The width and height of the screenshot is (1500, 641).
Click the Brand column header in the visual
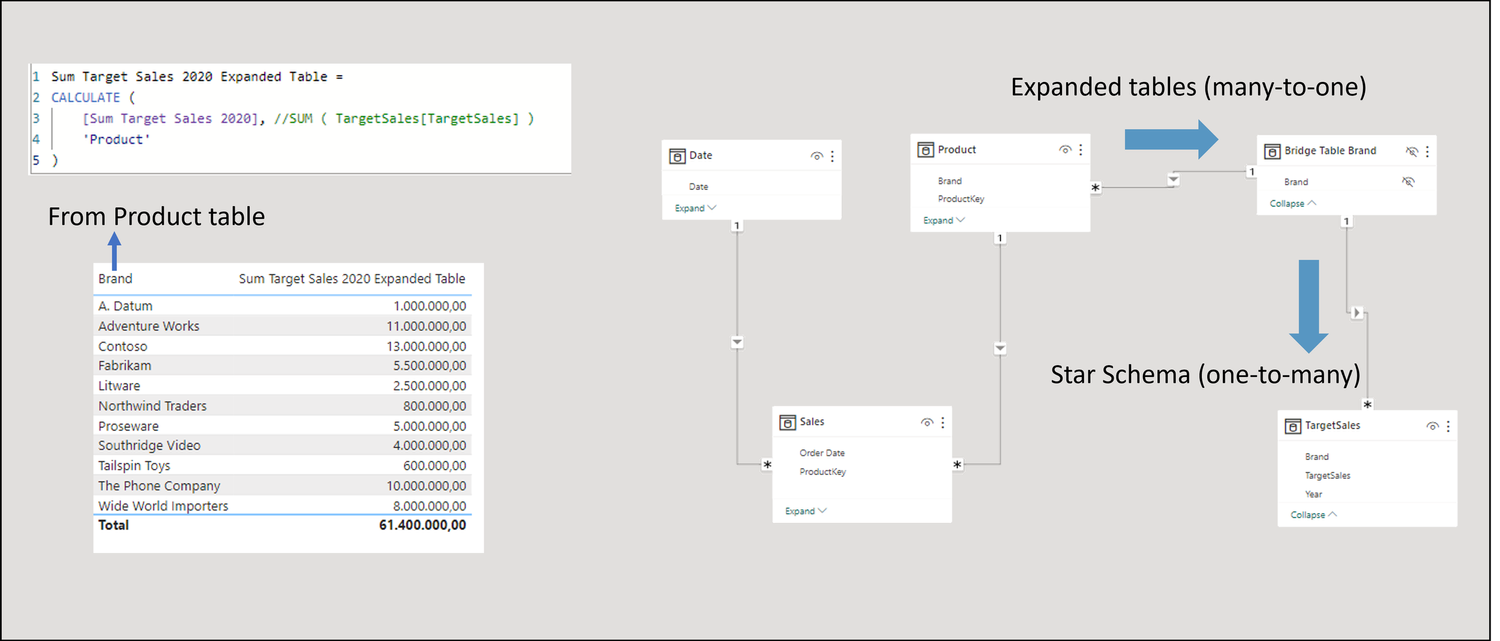[115, 279]
